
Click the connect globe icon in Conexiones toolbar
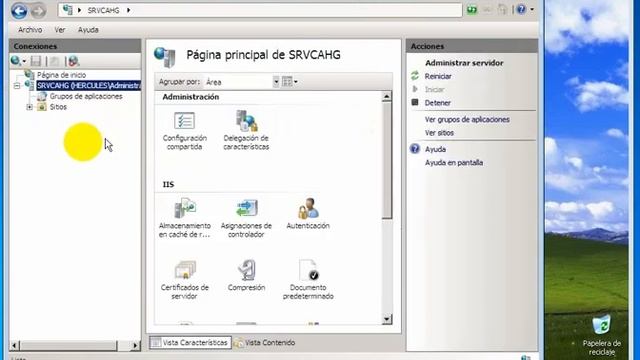[16, 61]
